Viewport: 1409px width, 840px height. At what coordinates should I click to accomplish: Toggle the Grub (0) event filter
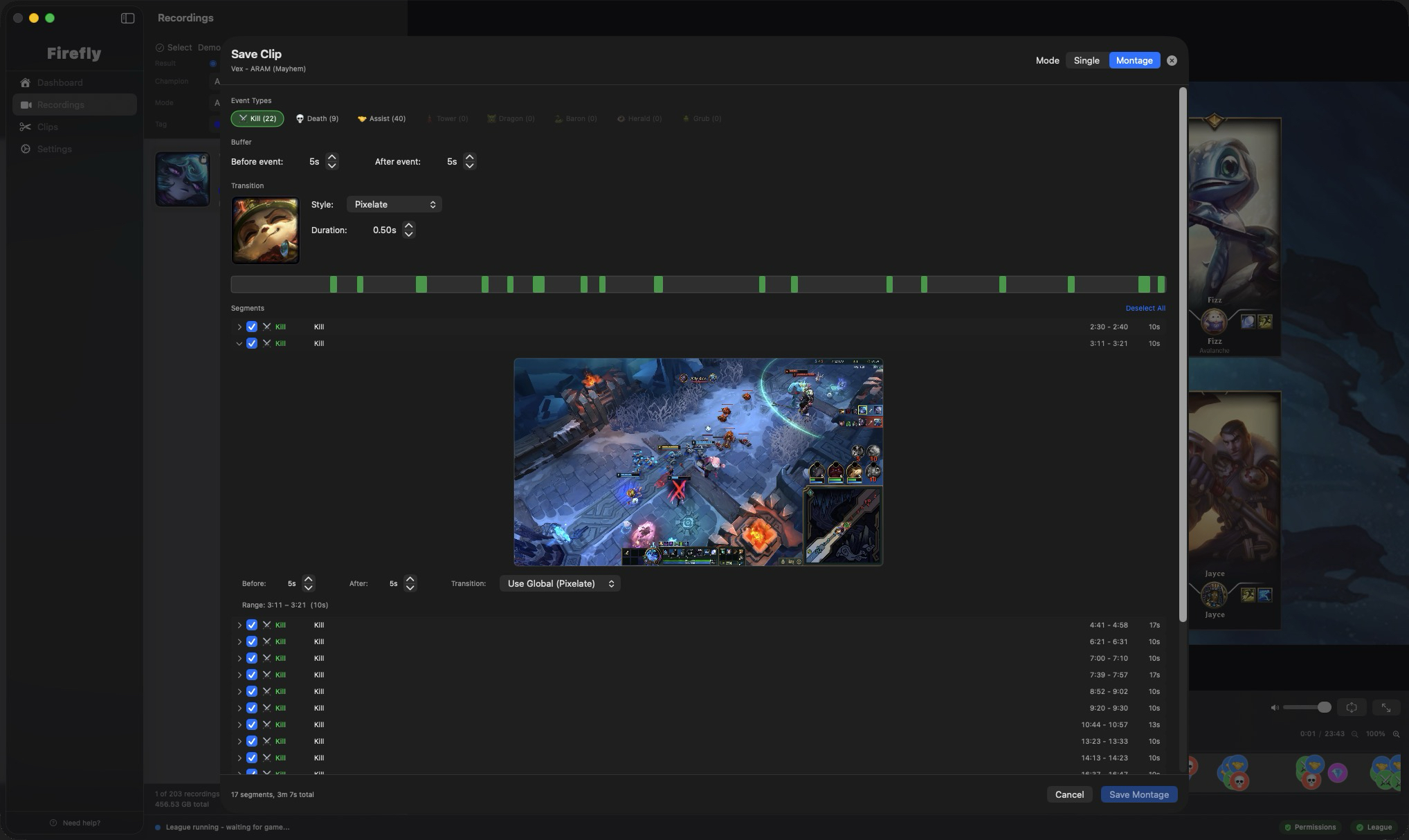(x=702, y=118)
